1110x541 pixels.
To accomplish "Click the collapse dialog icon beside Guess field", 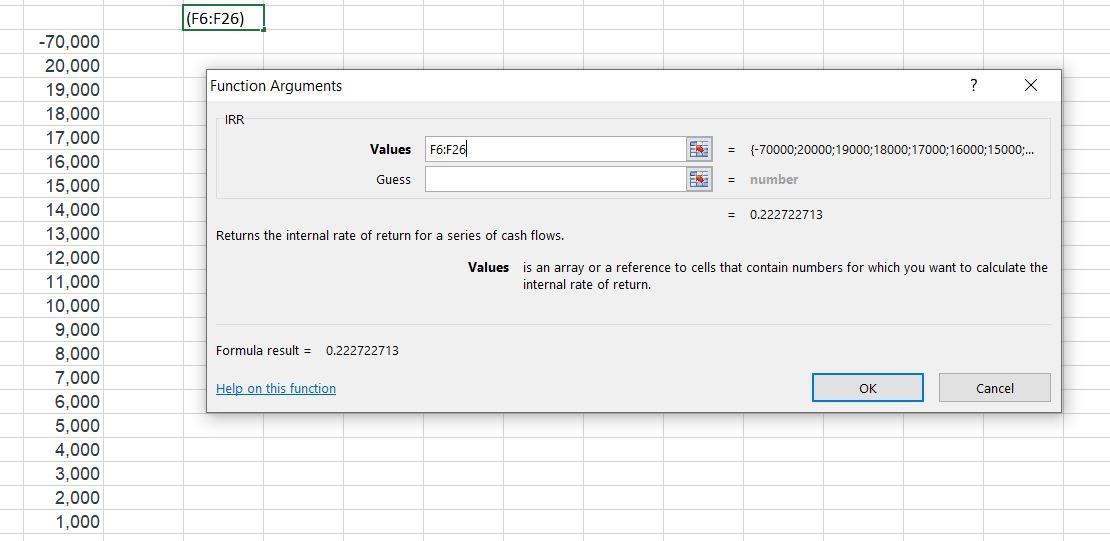I will click(699, 179).
